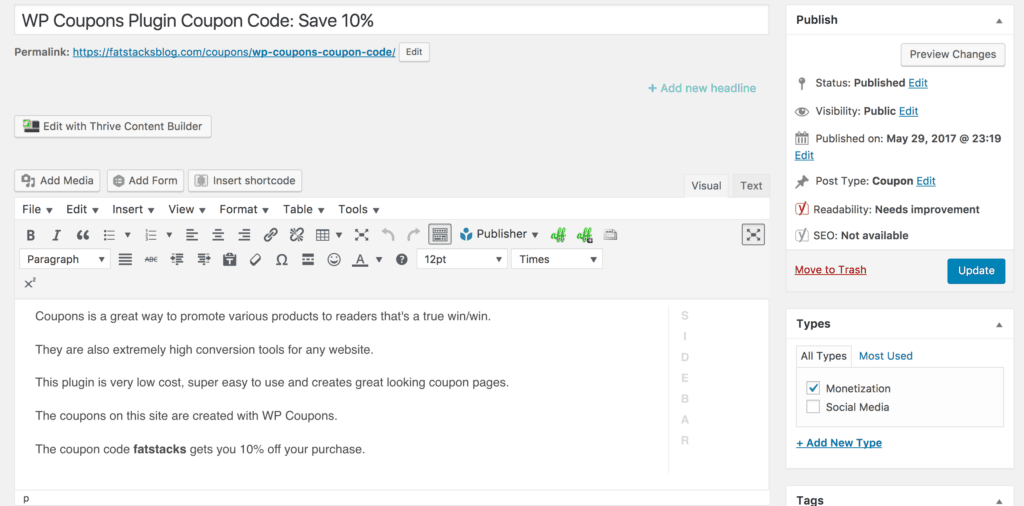The width and height of the screenshot is (1024, 506).
Task: Uncheck the Monetization type checkbox
Action: 813,388
